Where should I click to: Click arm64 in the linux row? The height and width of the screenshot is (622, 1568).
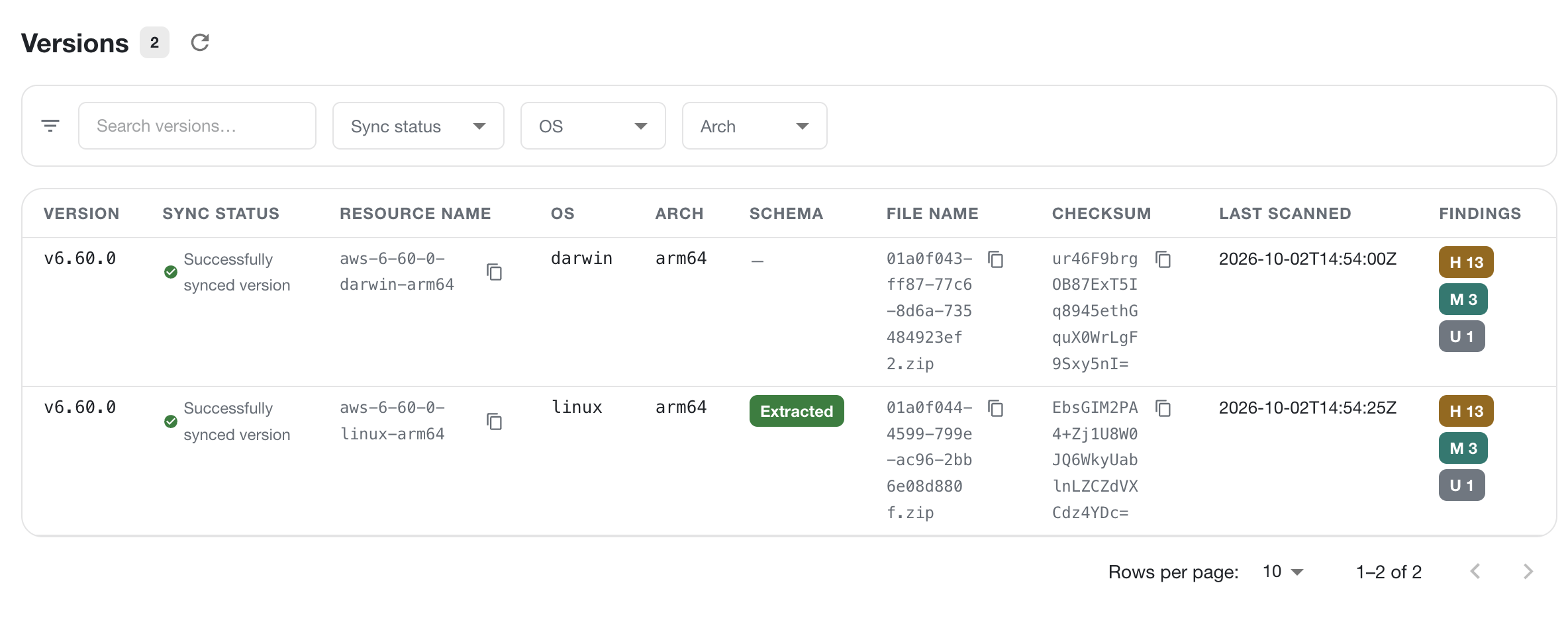(681, 407)
